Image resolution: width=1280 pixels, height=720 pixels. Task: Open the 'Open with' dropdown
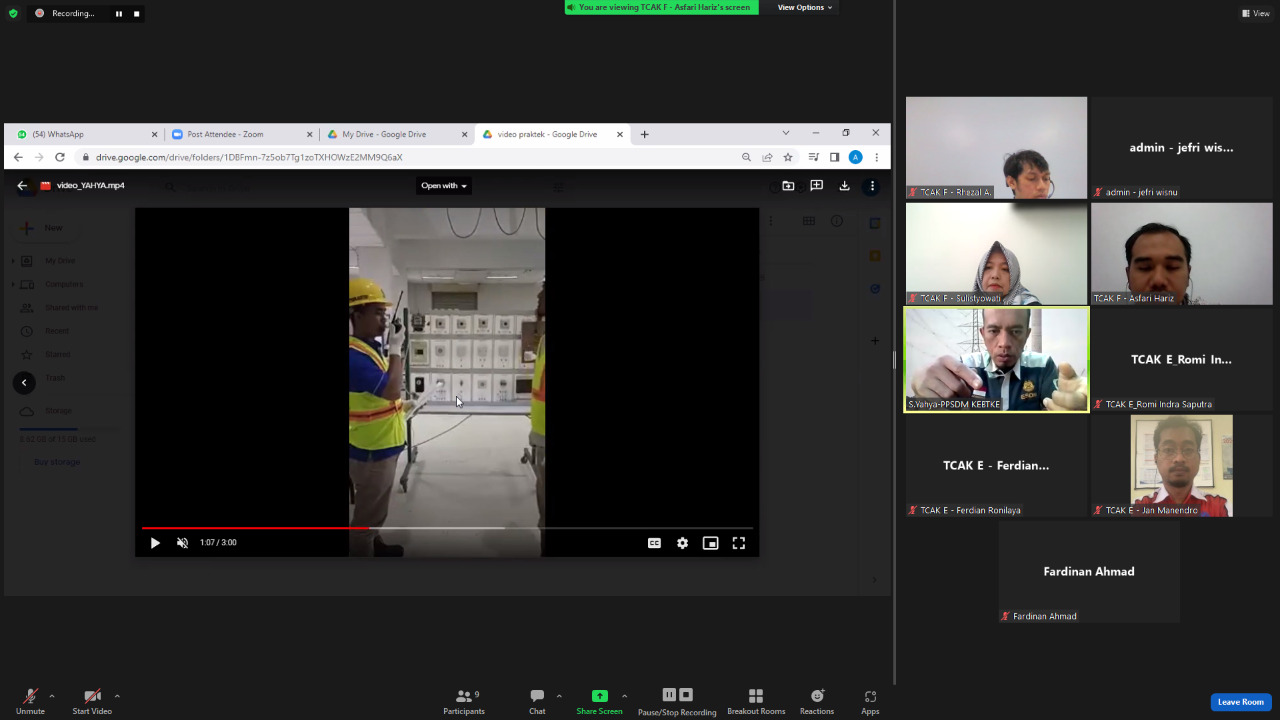(x=444, y=185)
